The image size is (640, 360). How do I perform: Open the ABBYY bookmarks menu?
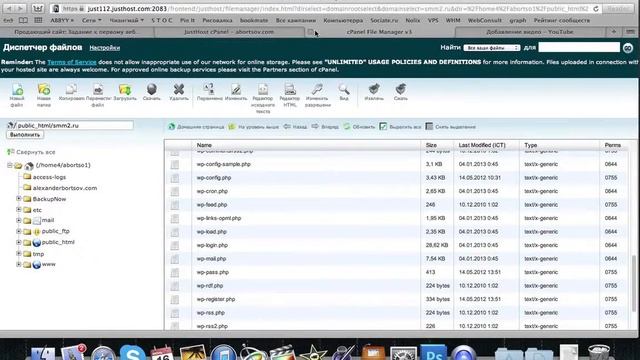(62, 20)
